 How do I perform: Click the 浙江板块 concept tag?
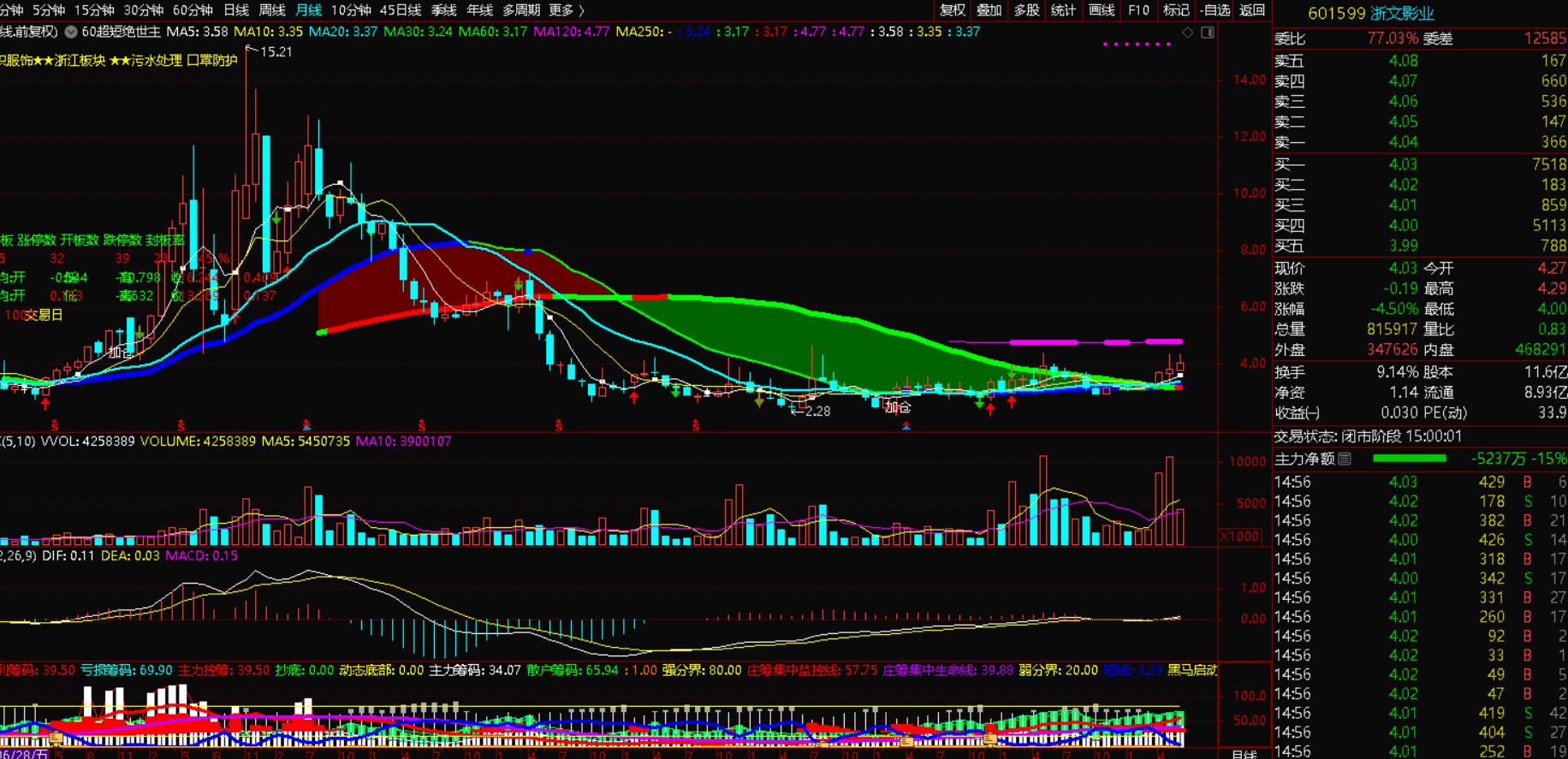(x=80, y=61)
